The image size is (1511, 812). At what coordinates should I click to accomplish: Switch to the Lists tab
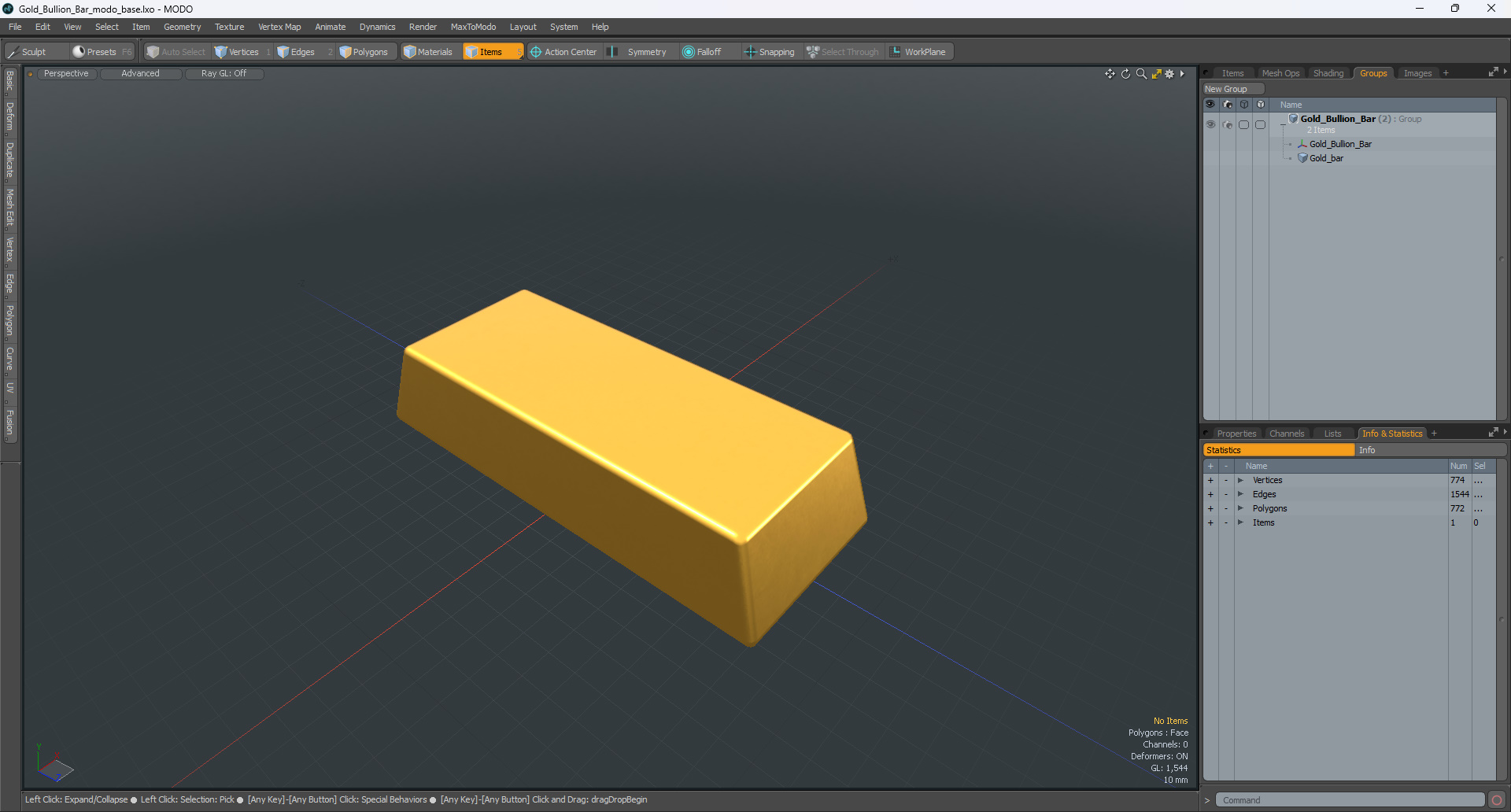click(1332, 434)
